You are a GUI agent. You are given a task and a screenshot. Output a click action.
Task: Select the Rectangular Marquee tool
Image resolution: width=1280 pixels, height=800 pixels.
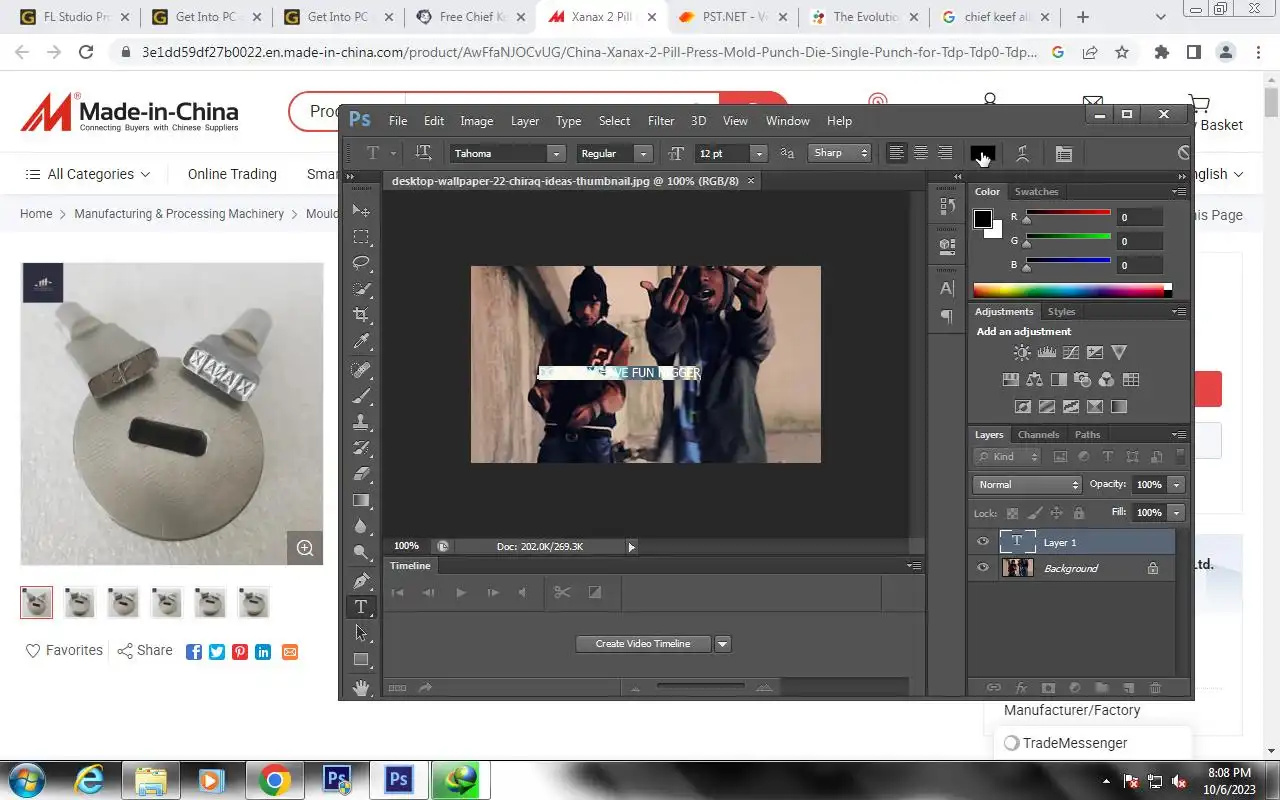[361, 237]
